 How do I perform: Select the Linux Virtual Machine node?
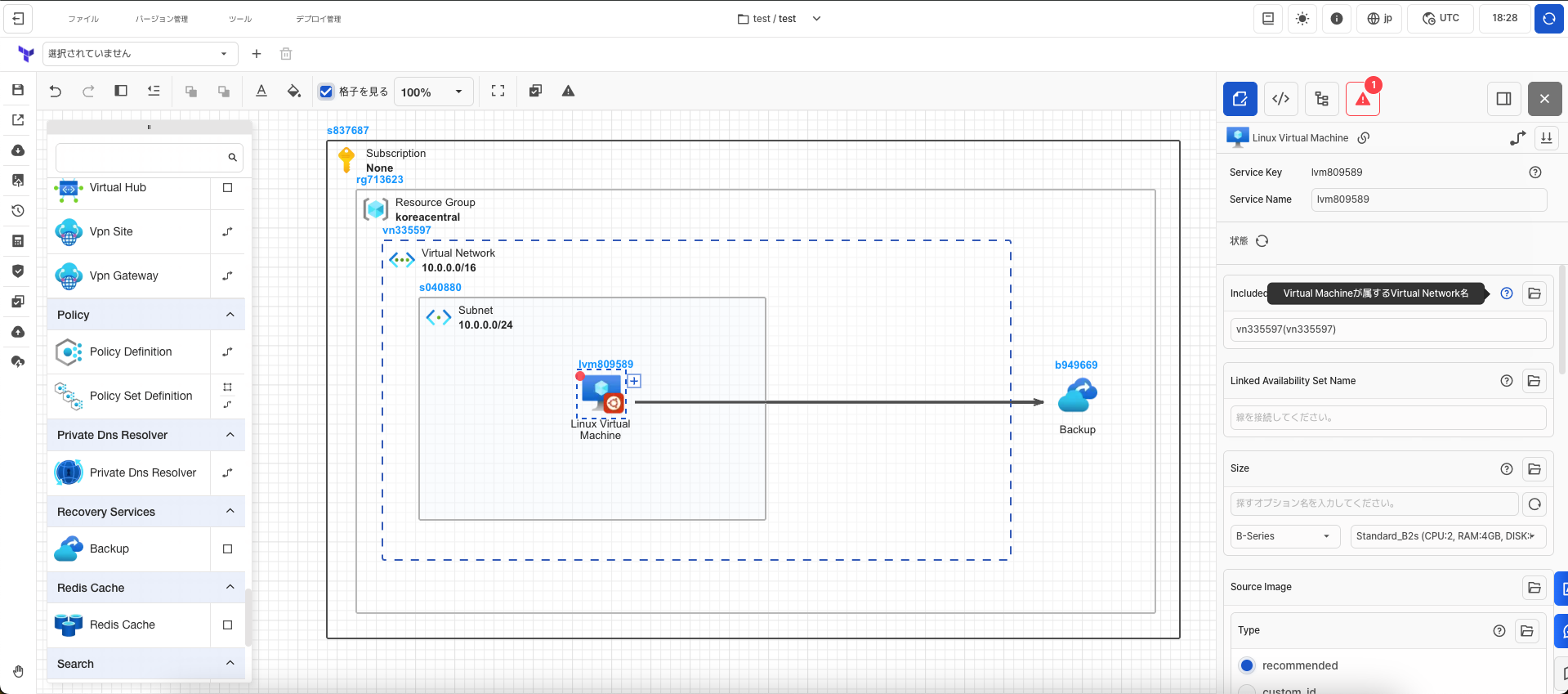[602, 393]
